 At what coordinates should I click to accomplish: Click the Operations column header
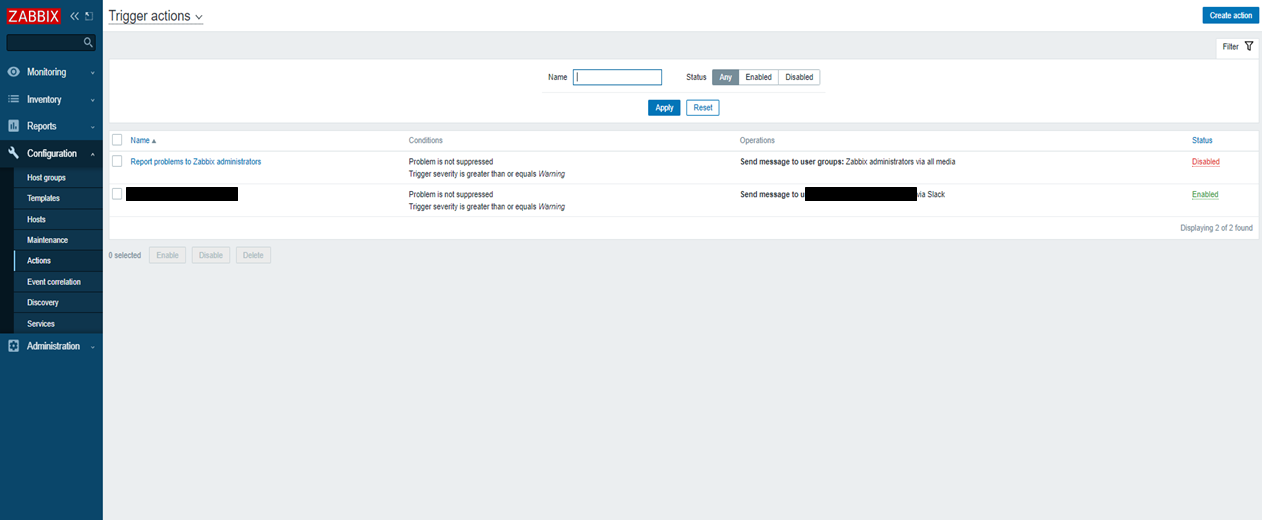(x=757, y=140)
